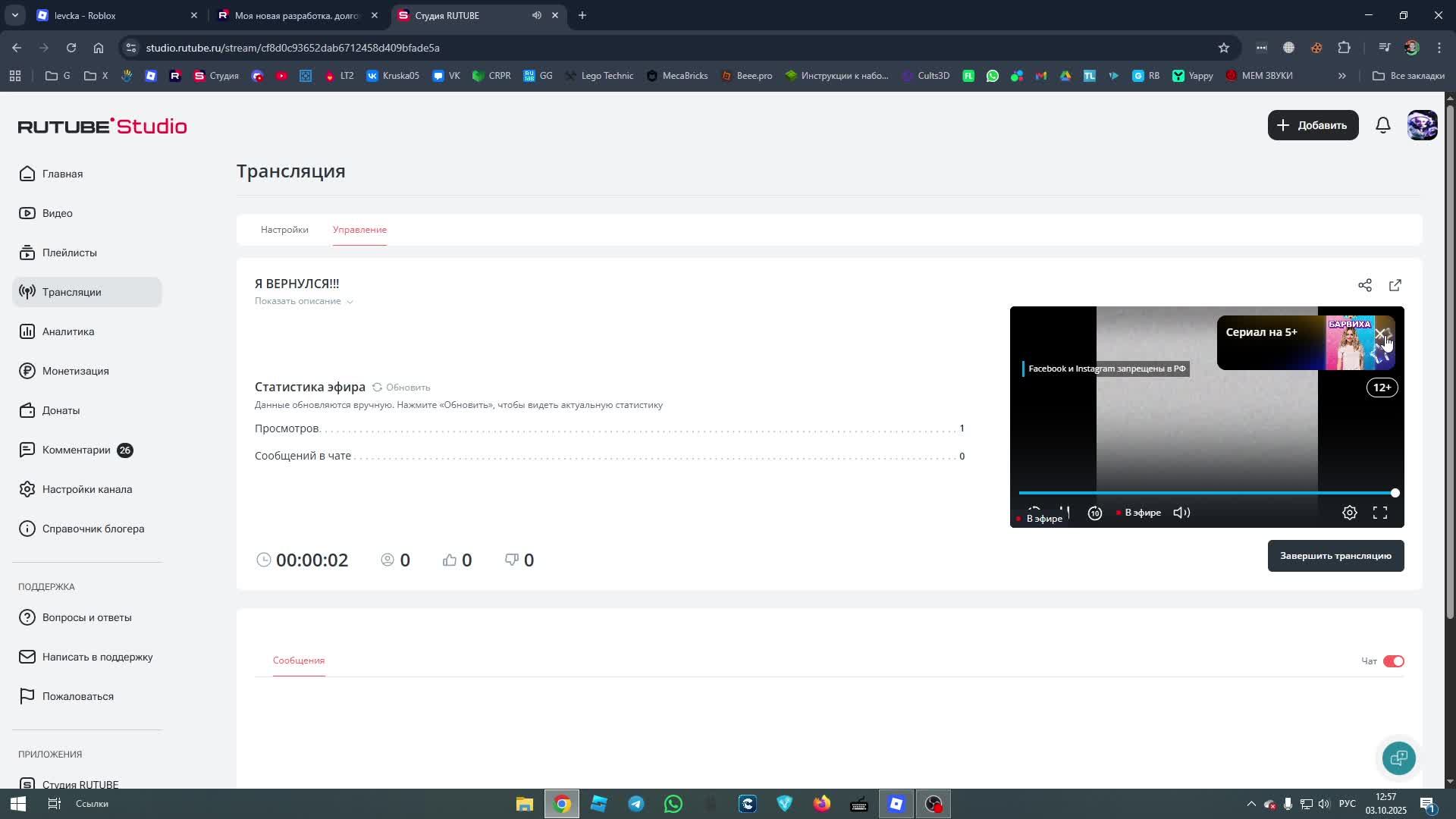Open Вопросы и ответы
The width and height of the screenshot is (1456, 819).
(87, 617)
